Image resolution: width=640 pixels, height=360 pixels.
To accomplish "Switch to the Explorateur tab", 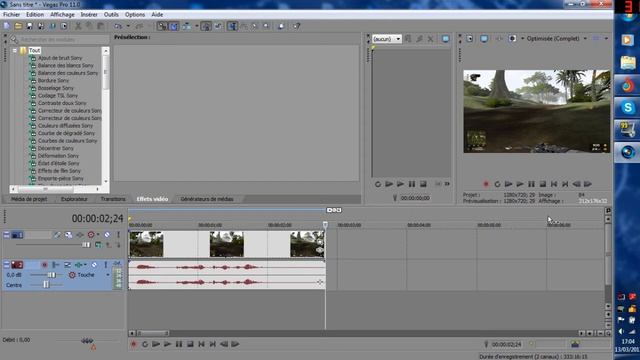I will (x=74, y=199).
